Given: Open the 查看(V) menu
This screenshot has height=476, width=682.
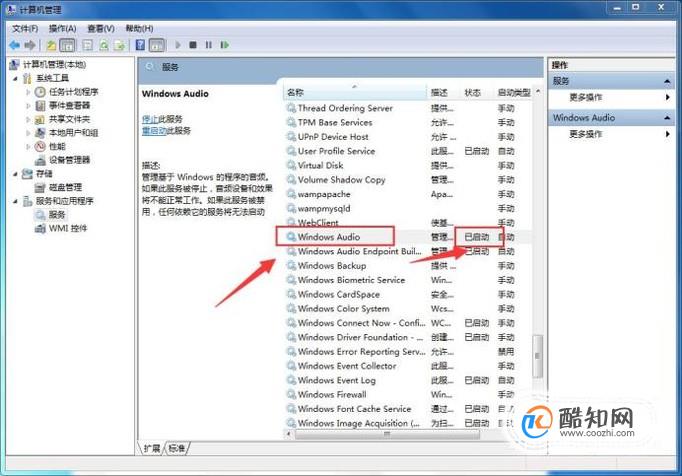Looking at the screenshot, I should (101, 28).
